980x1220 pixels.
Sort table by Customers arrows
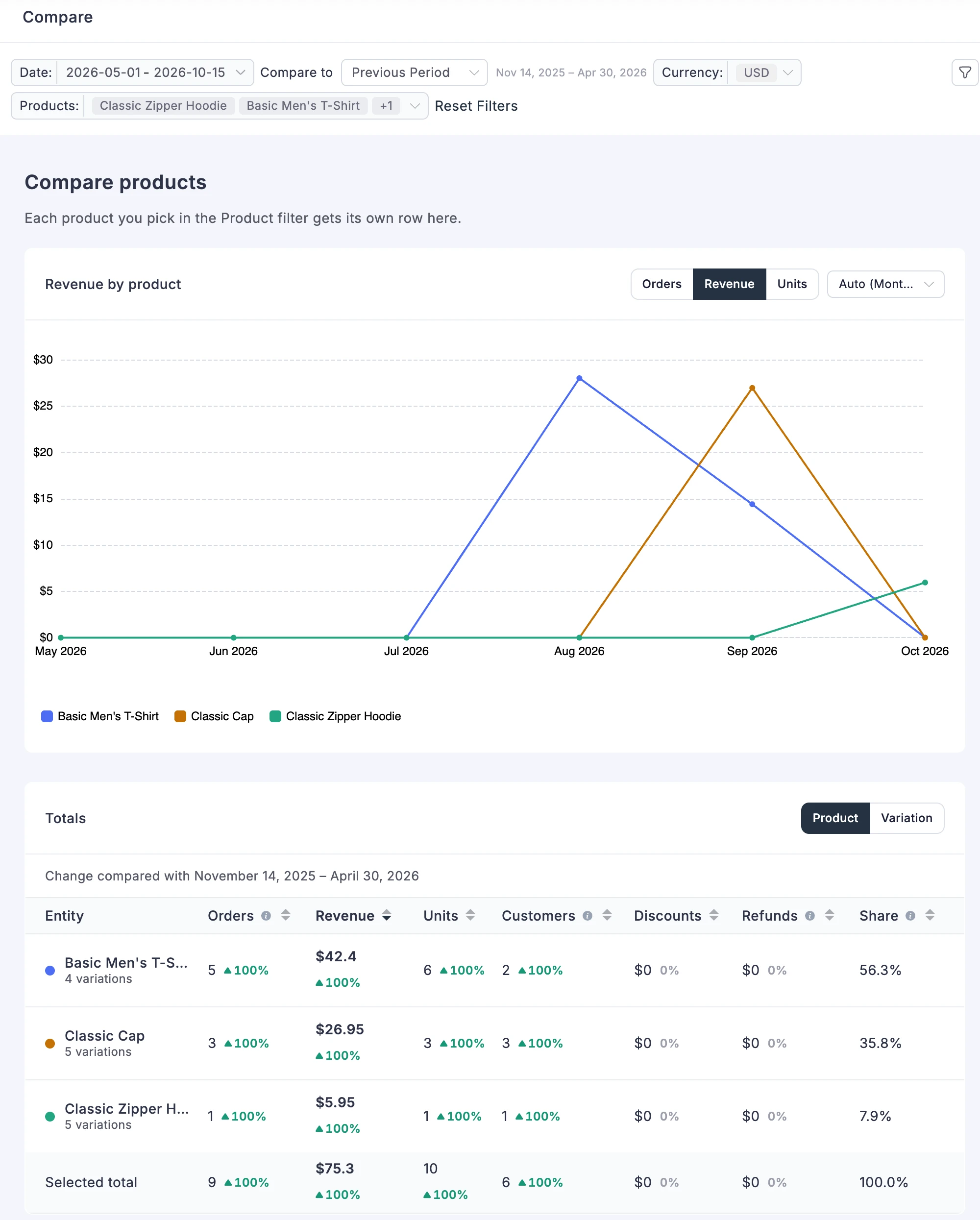[607, 915]
